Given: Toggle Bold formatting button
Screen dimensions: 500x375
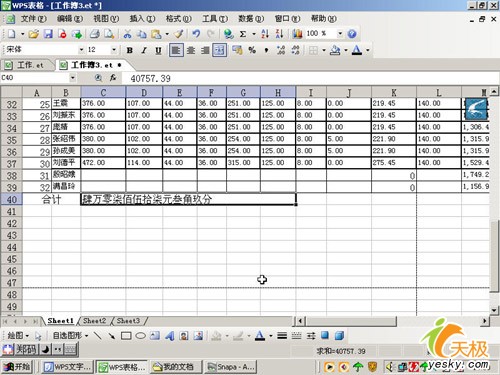Looking at the screenshot, I should pyautogui.click(x=130, y=50).
